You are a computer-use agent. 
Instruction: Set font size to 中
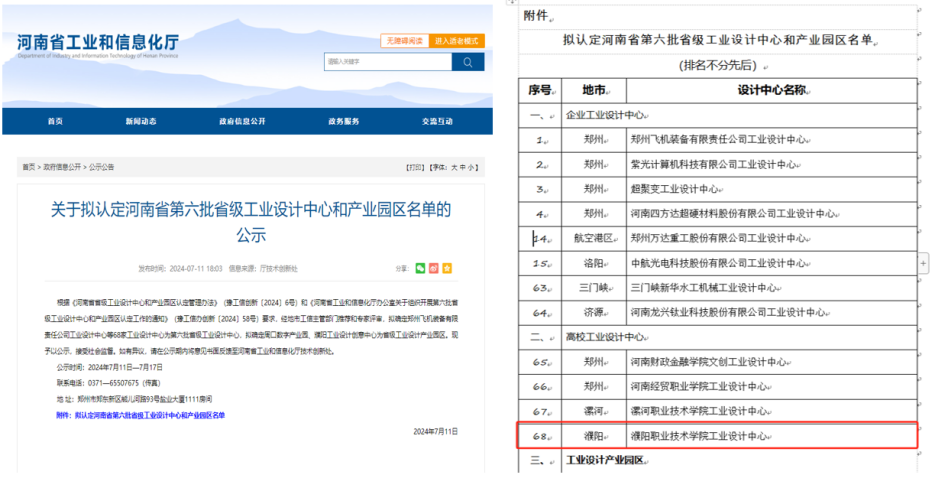pos(462,168)
